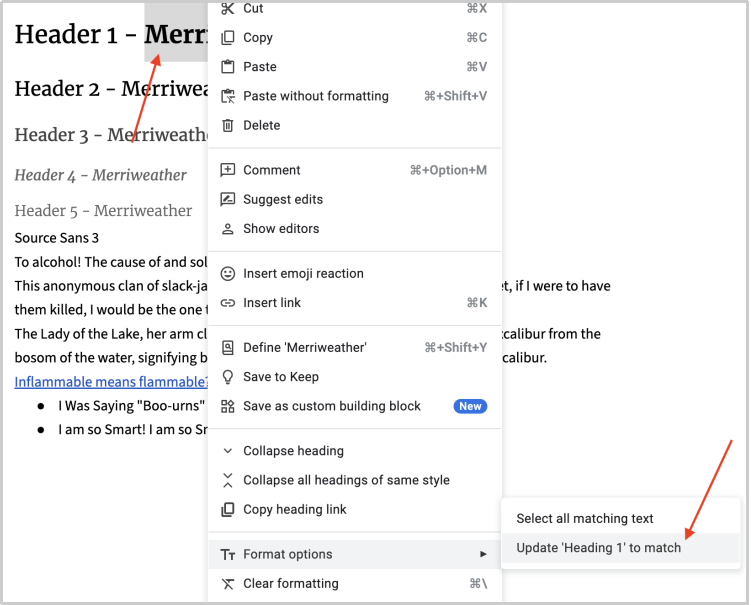Open the Inflammable means flammable link
The height and width of the screenshot is (605, 751).
pos(110,382)
